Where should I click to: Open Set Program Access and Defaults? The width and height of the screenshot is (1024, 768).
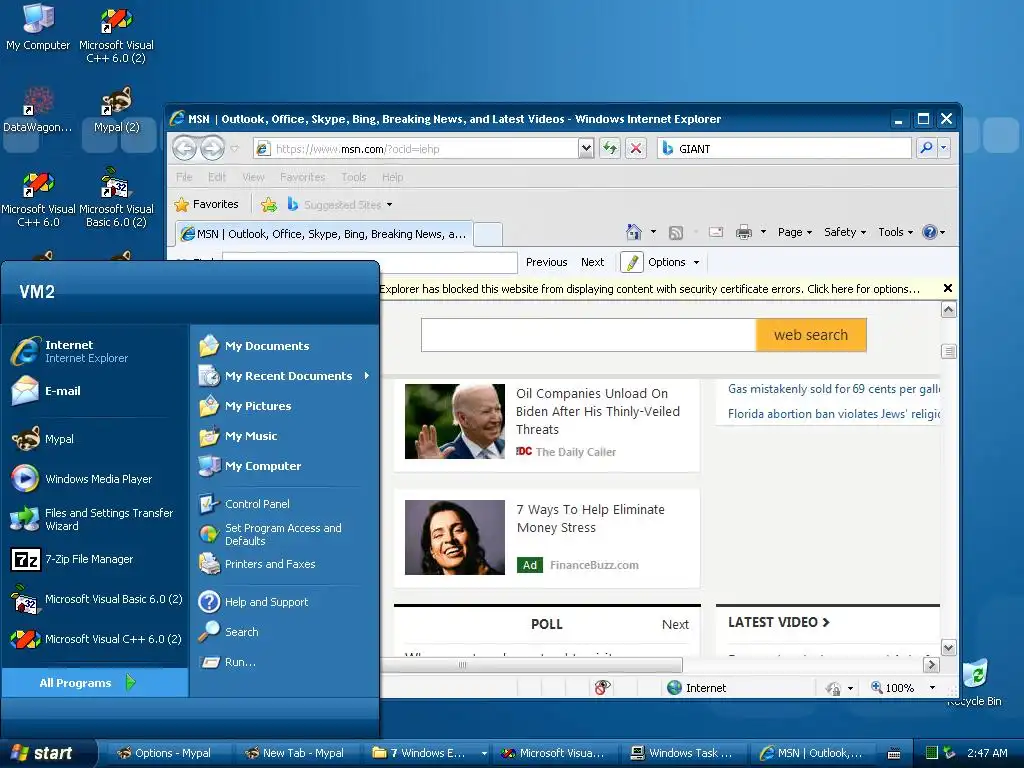[x=284, y=534]
